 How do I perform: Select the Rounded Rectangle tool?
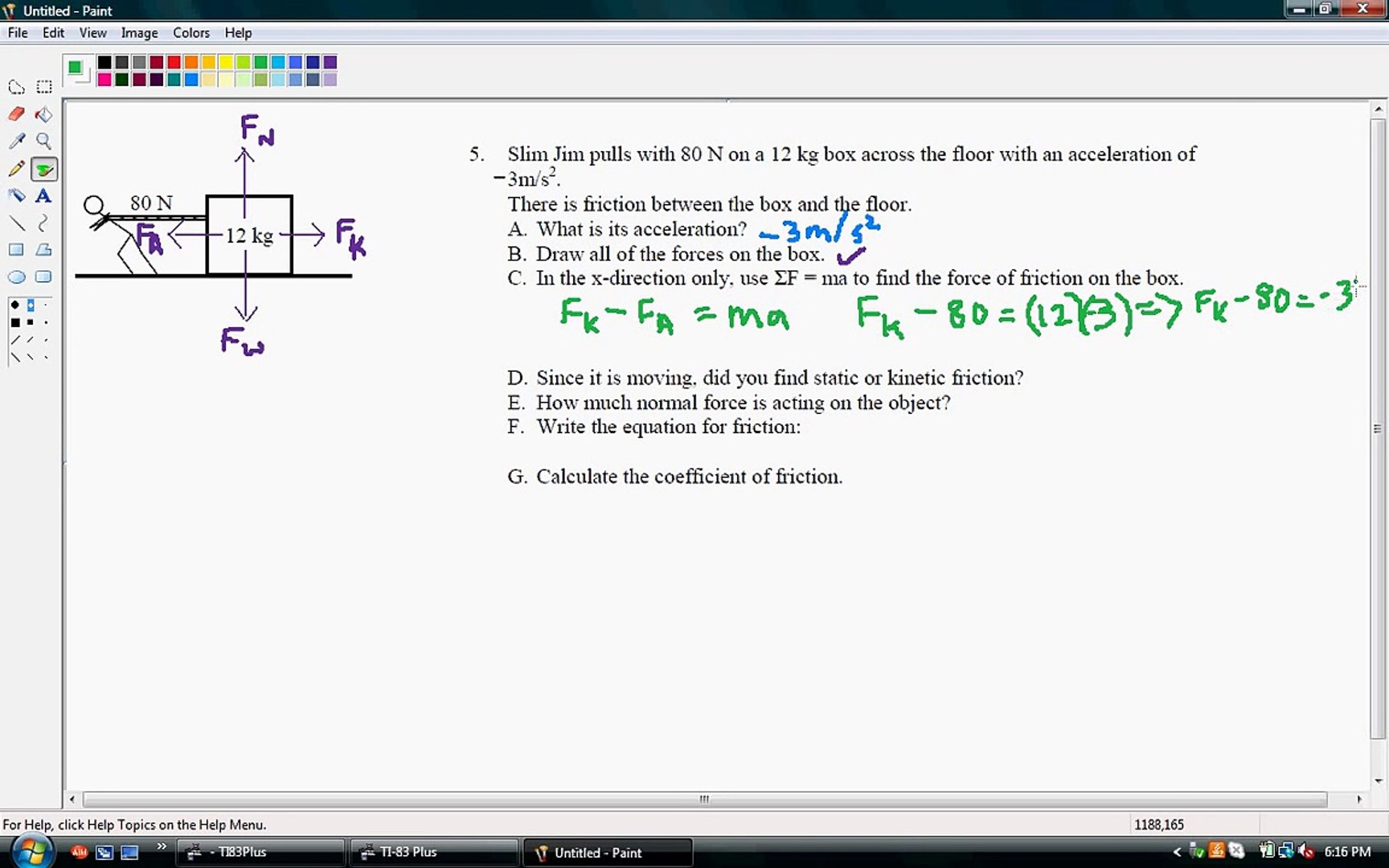point(43,277)
